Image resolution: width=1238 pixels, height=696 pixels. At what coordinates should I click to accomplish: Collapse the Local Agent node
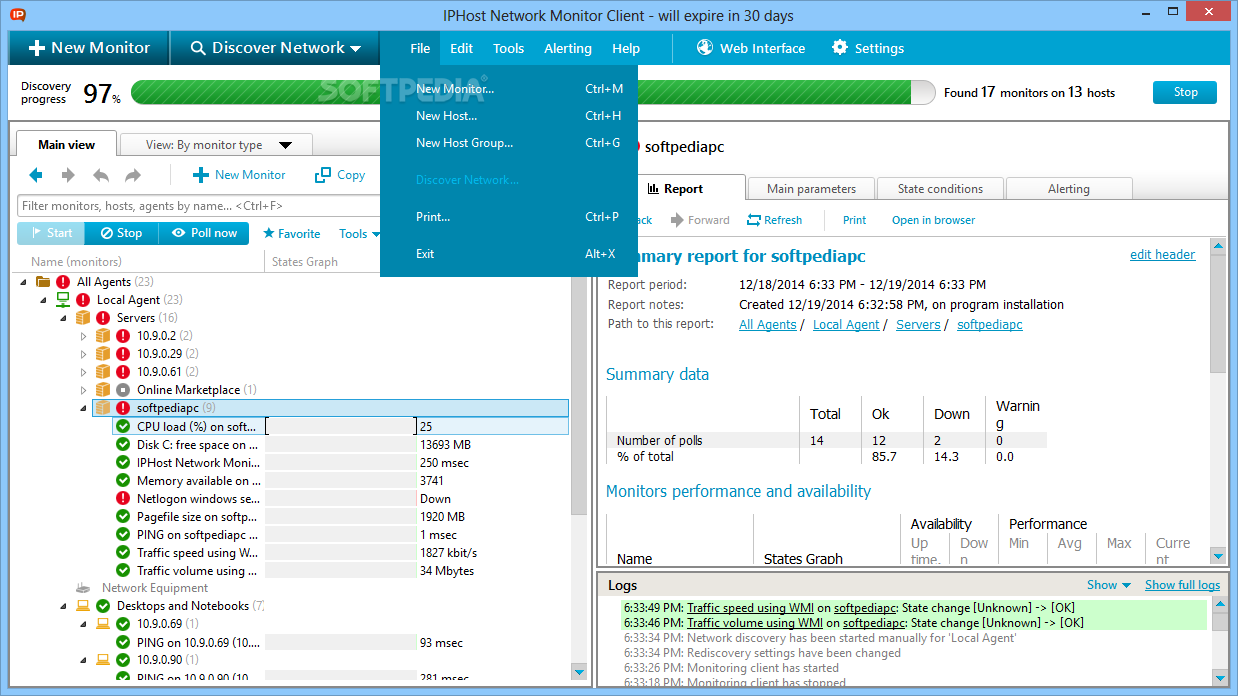pos(44,300)
